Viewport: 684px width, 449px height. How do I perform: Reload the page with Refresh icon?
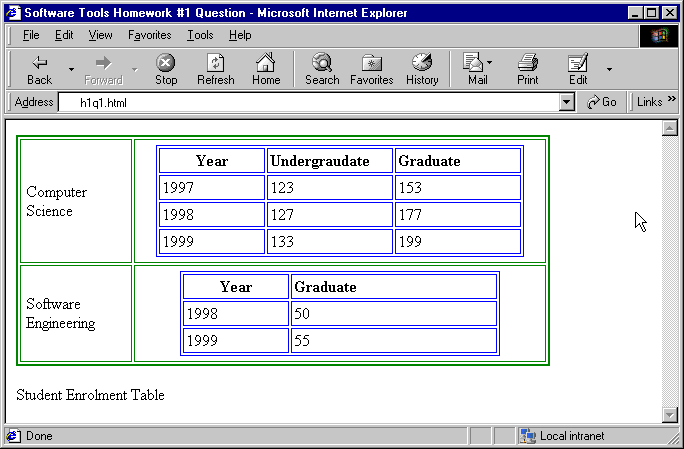pos(215,63)
